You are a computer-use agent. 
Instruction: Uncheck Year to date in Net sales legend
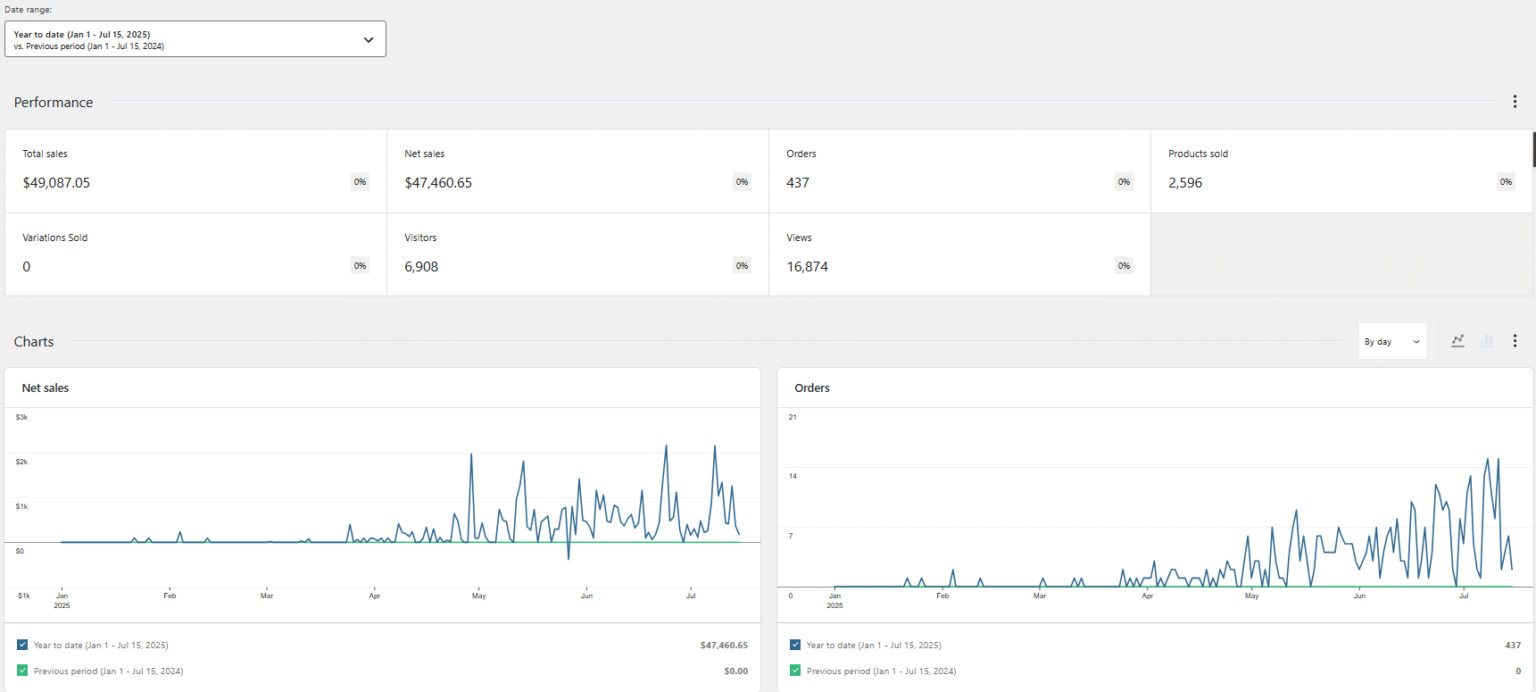(x=22, y=645)
